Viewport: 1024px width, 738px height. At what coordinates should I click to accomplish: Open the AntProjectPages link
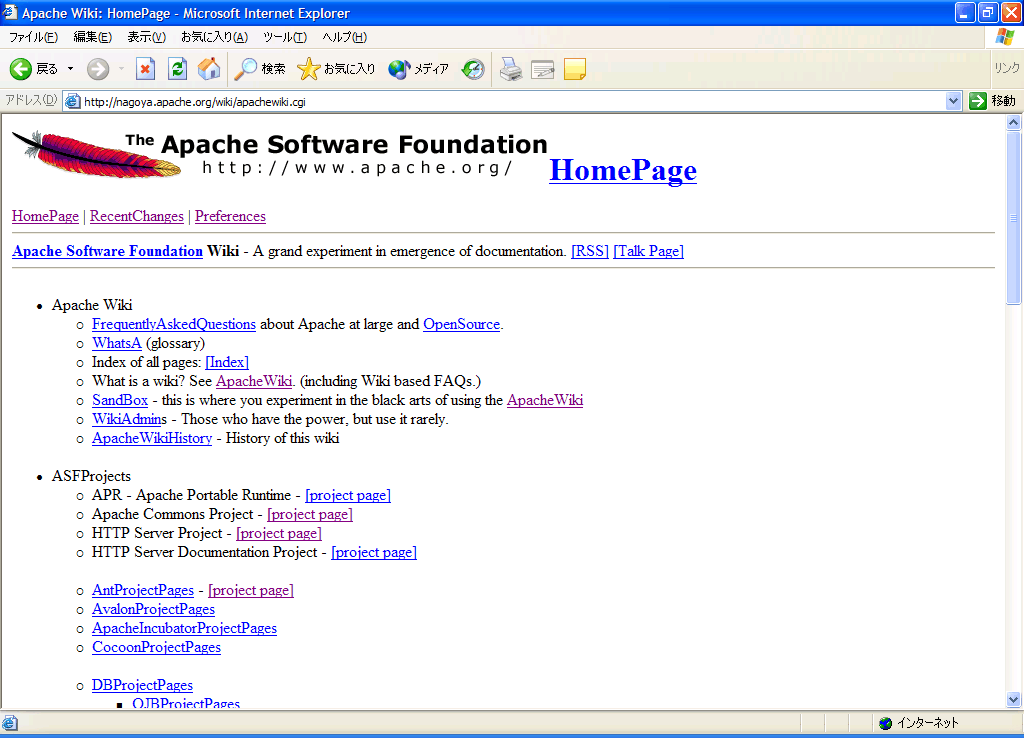[x=142, y=590]
